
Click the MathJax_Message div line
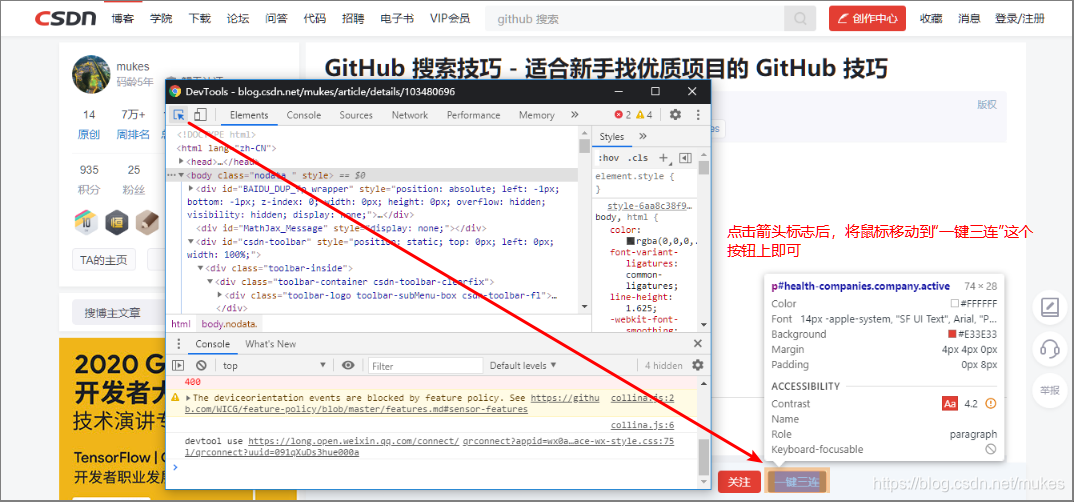click(341, 228)
